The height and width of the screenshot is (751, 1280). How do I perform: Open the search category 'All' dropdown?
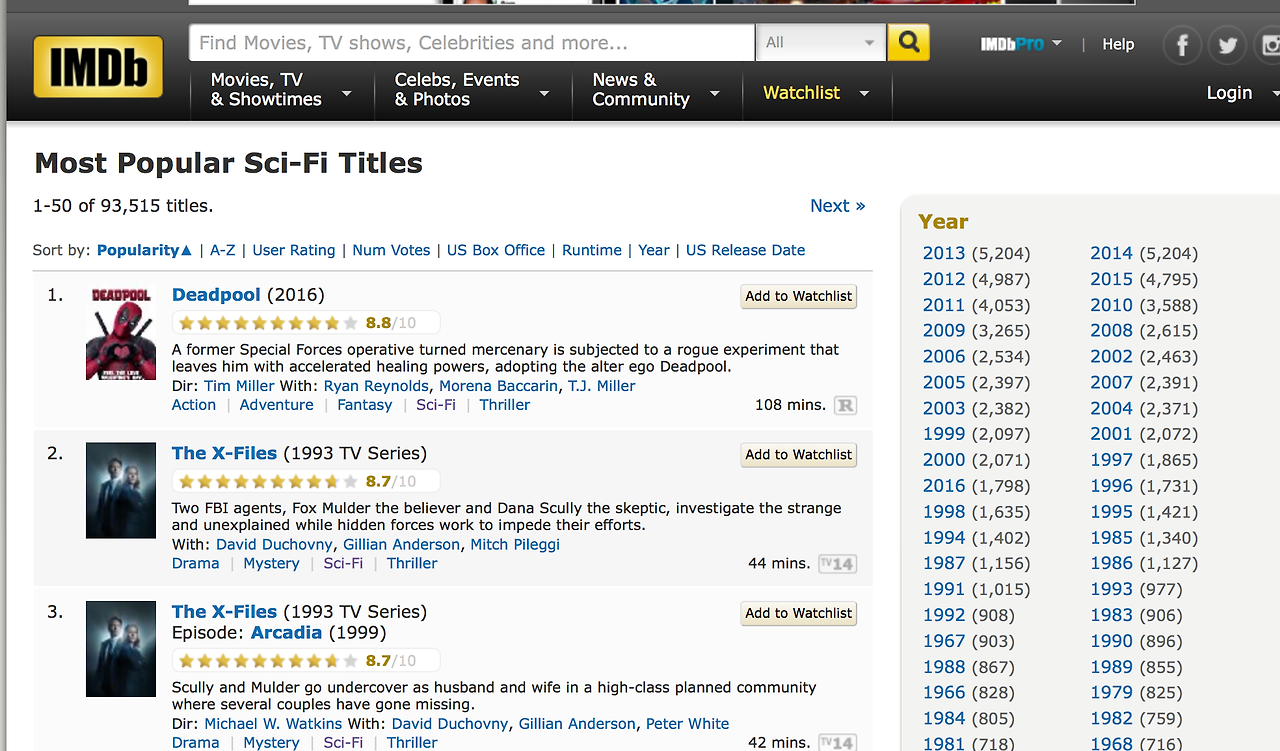820,42
